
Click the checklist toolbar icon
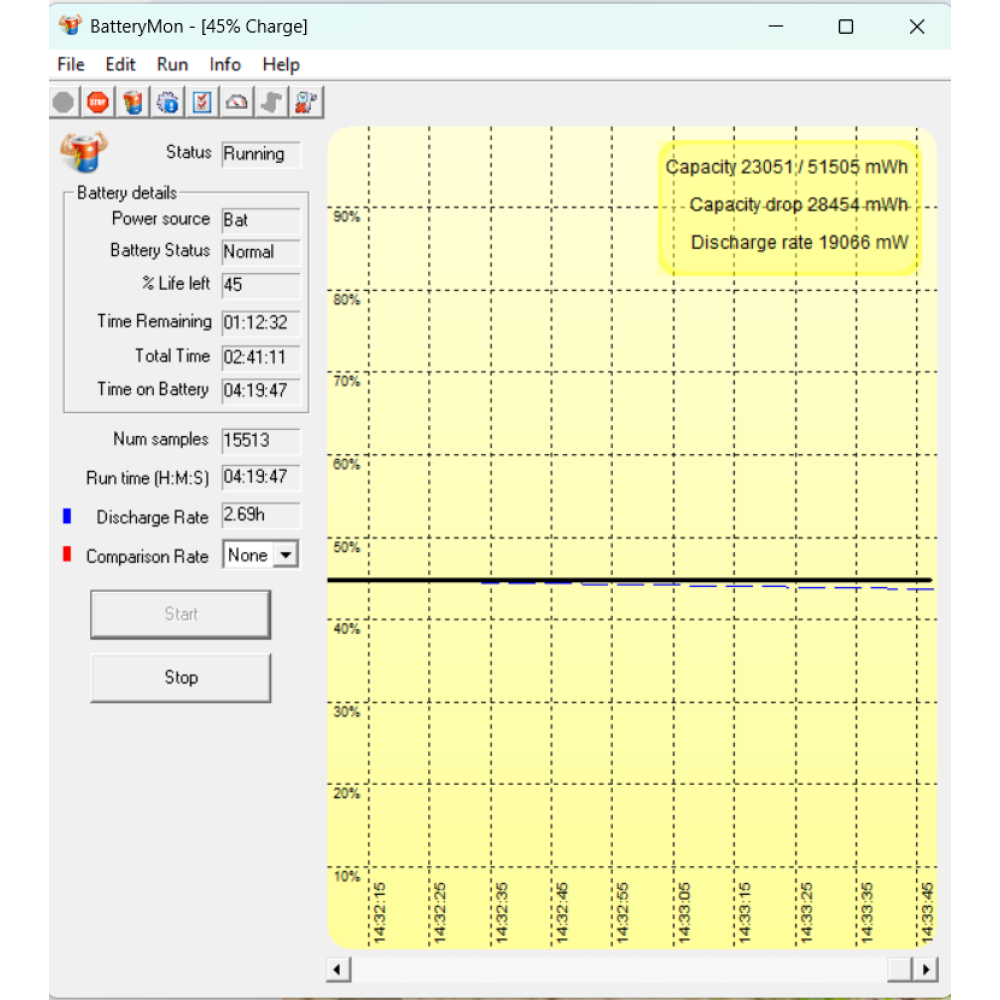202,102
